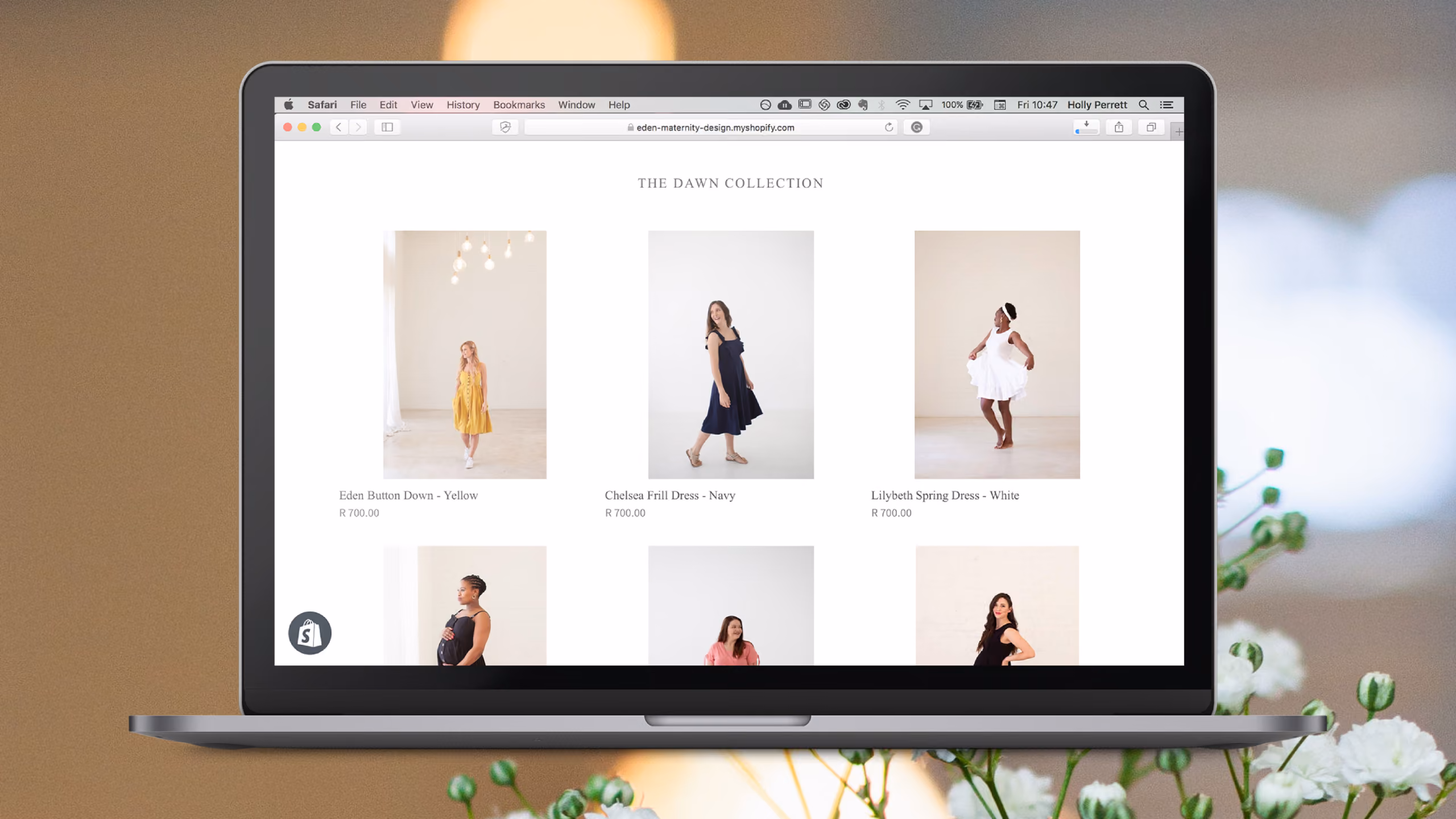This screenshot has width=1456, height=819.
Task: Click the R 700.00 price under Chelsea Frill Dress
Action: pyautogui.click(x=625, y=513)
